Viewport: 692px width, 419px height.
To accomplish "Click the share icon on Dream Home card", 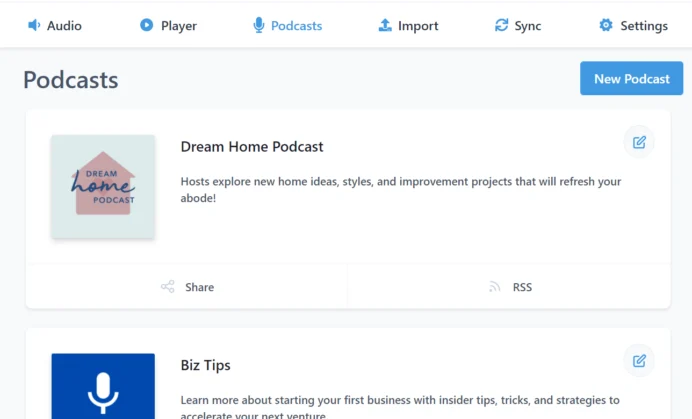I will (168, 287).
